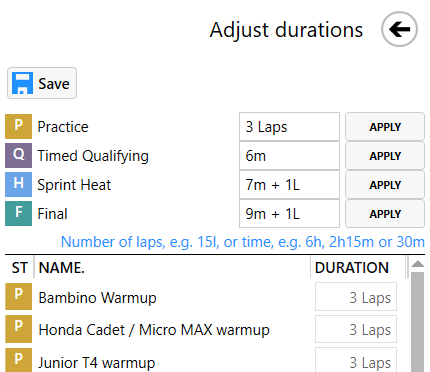Click the P icon beside Junior T4 warmup
The image size is (430, 372).
coord(18,360)
